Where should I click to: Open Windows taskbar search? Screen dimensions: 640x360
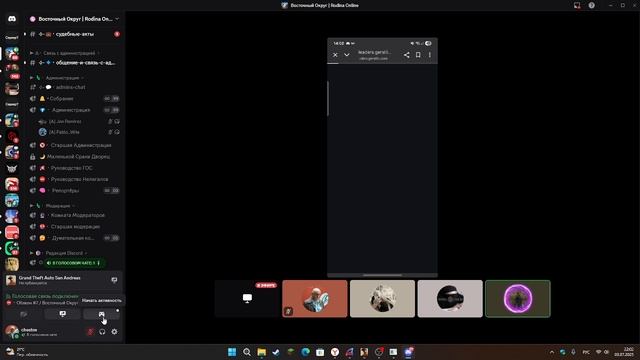[x=247, y=352]
